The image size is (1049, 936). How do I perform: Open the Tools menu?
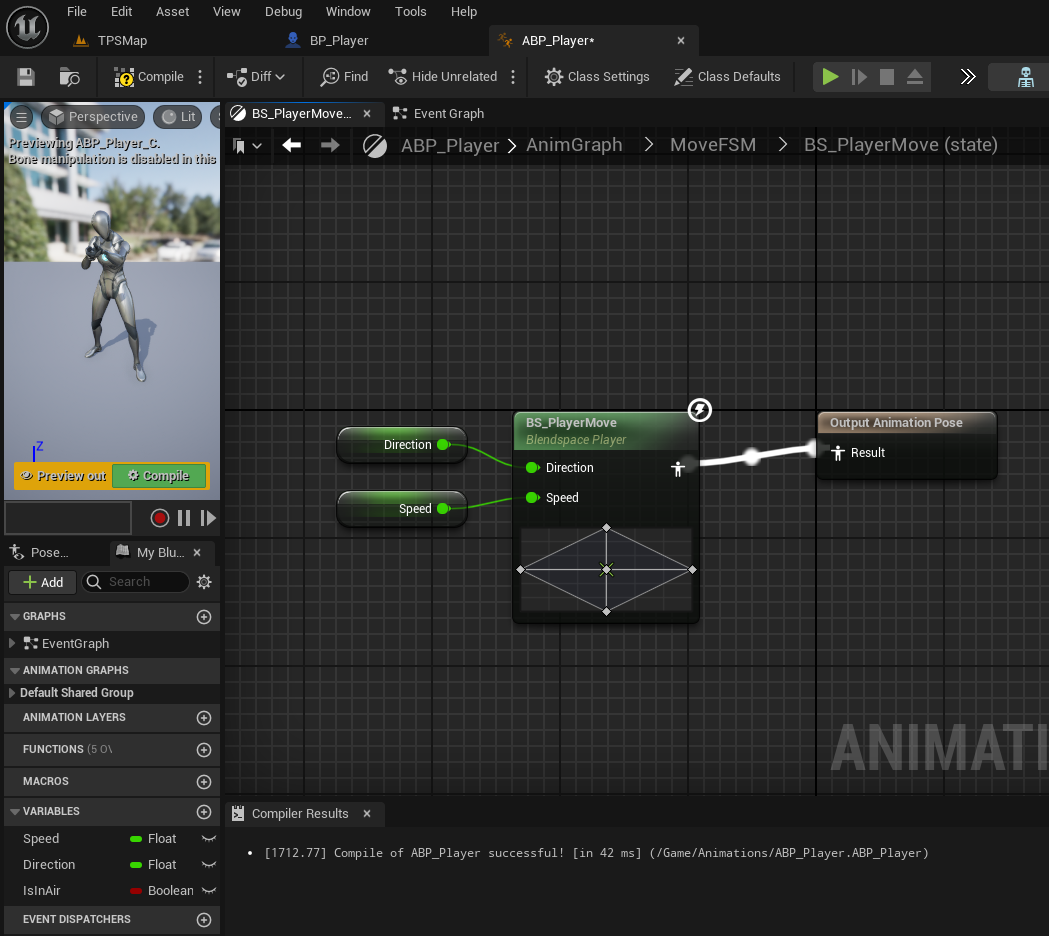[x=411, y=11]
